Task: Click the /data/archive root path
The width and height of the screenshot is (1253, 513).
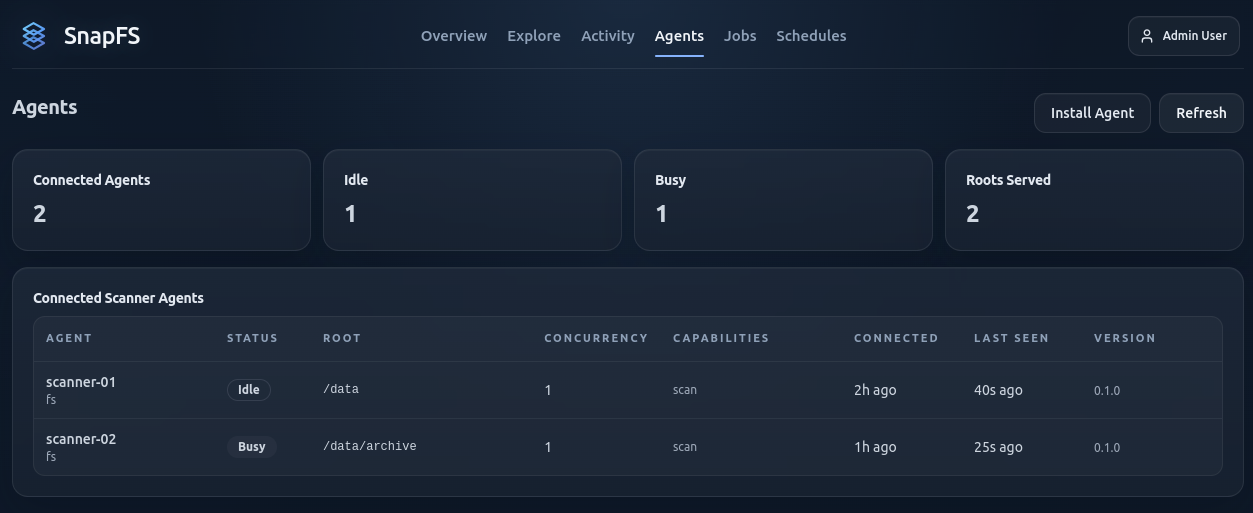Action: coord(369,446)
